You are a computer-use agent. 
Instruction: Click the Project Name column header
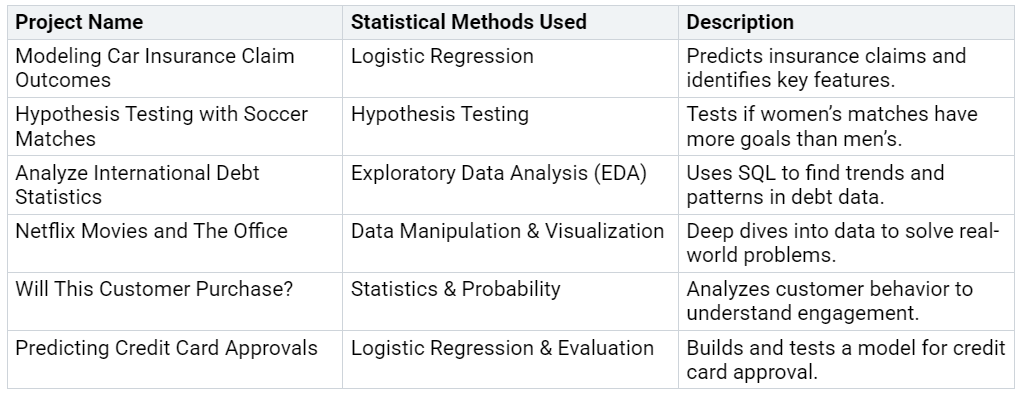175,22
